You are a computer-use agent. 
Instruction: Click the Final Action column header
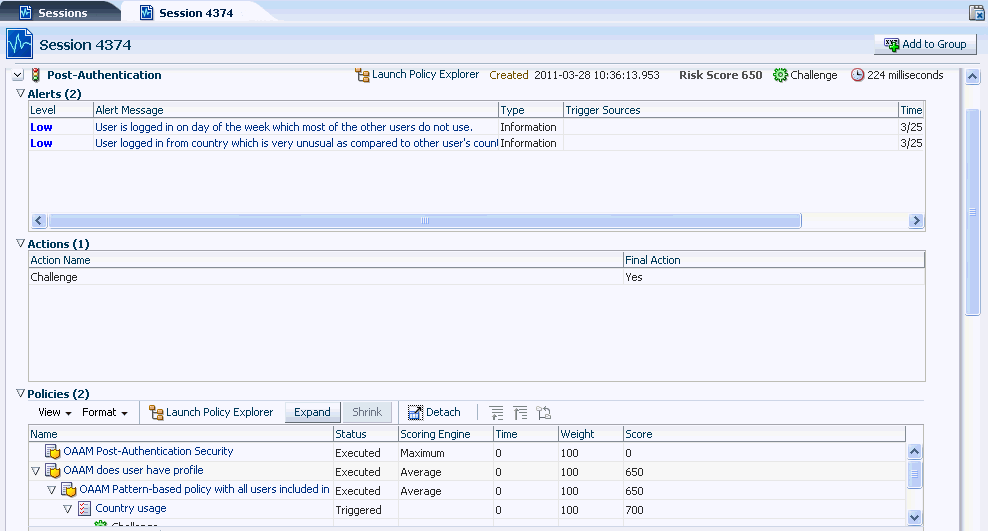pyautogui.click(x=774, y=260)
